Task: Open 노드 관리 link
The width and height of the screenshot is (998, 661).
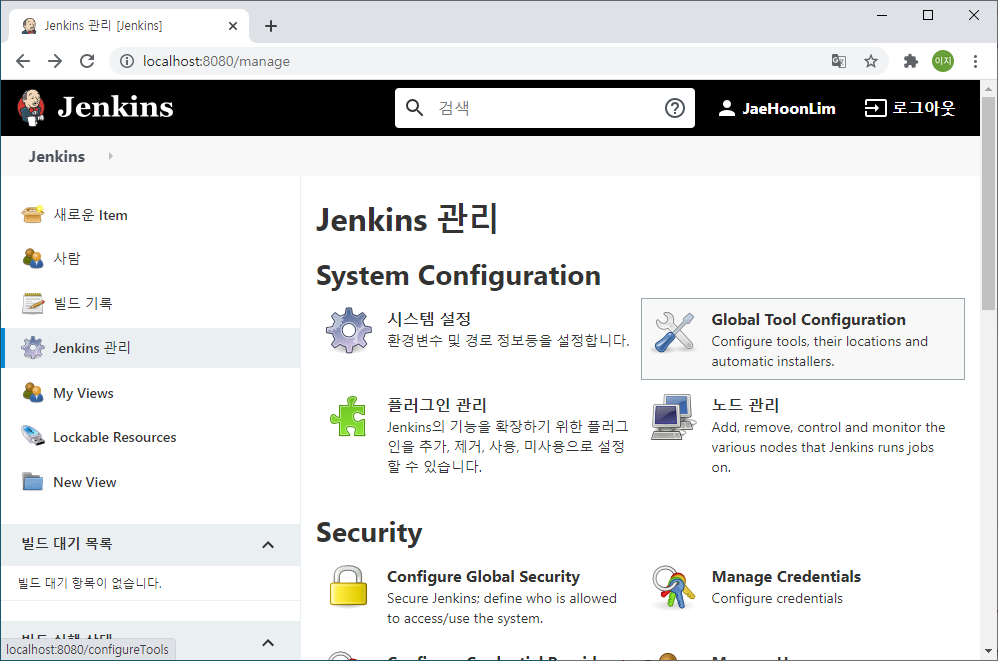Action: tap(745, 405)
